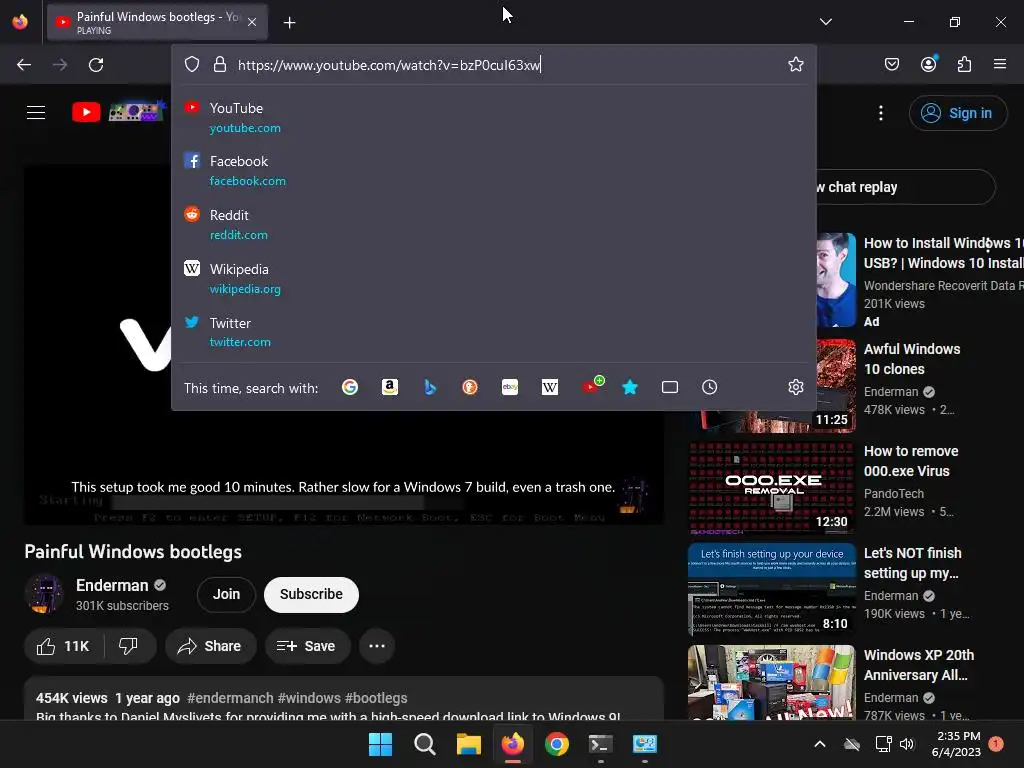Click the Firefox forward arrow button

click(x=60, y=65)
